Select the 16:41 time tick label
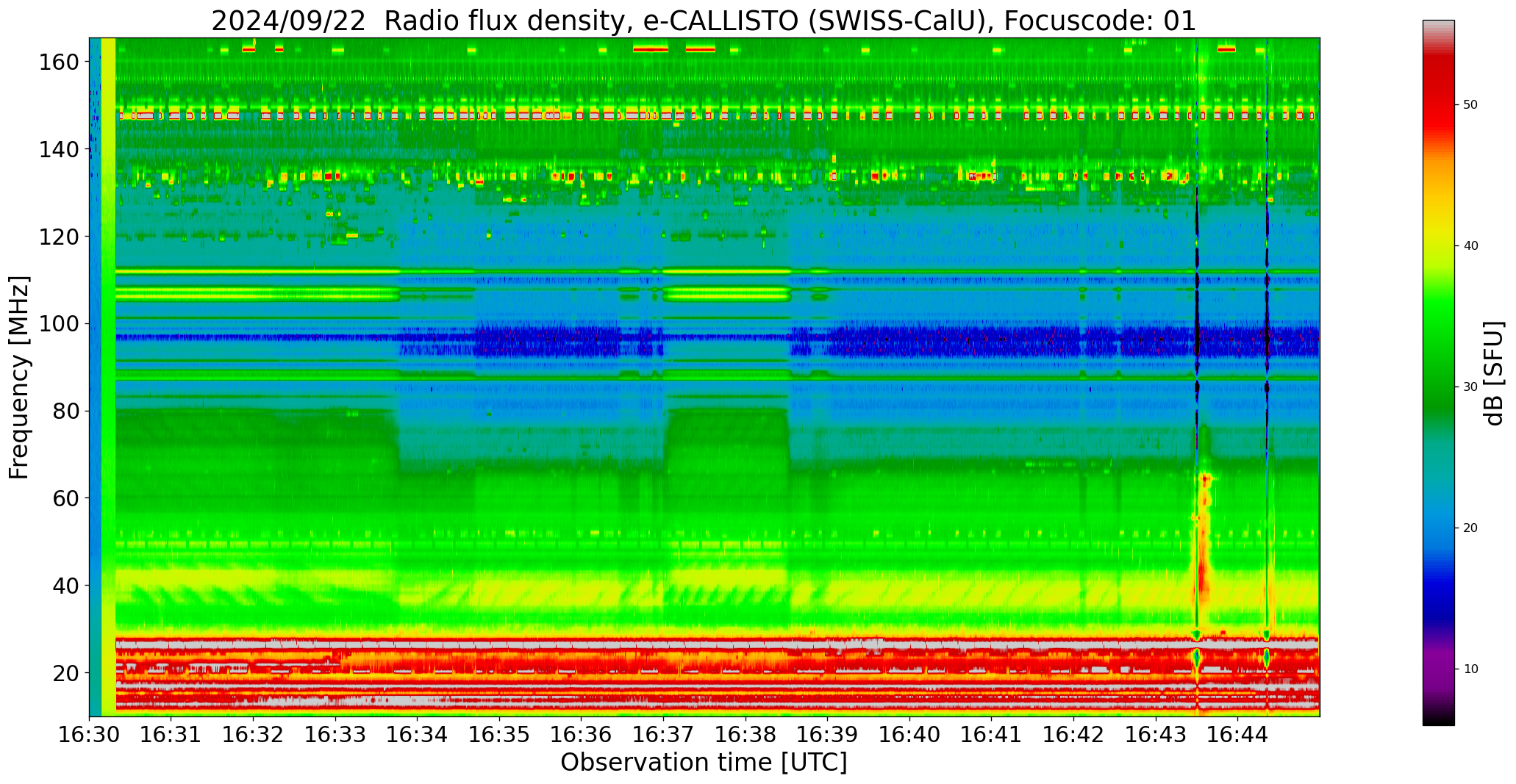The height and width of the screenshot is (784, 1516). [x=991, y=734]
